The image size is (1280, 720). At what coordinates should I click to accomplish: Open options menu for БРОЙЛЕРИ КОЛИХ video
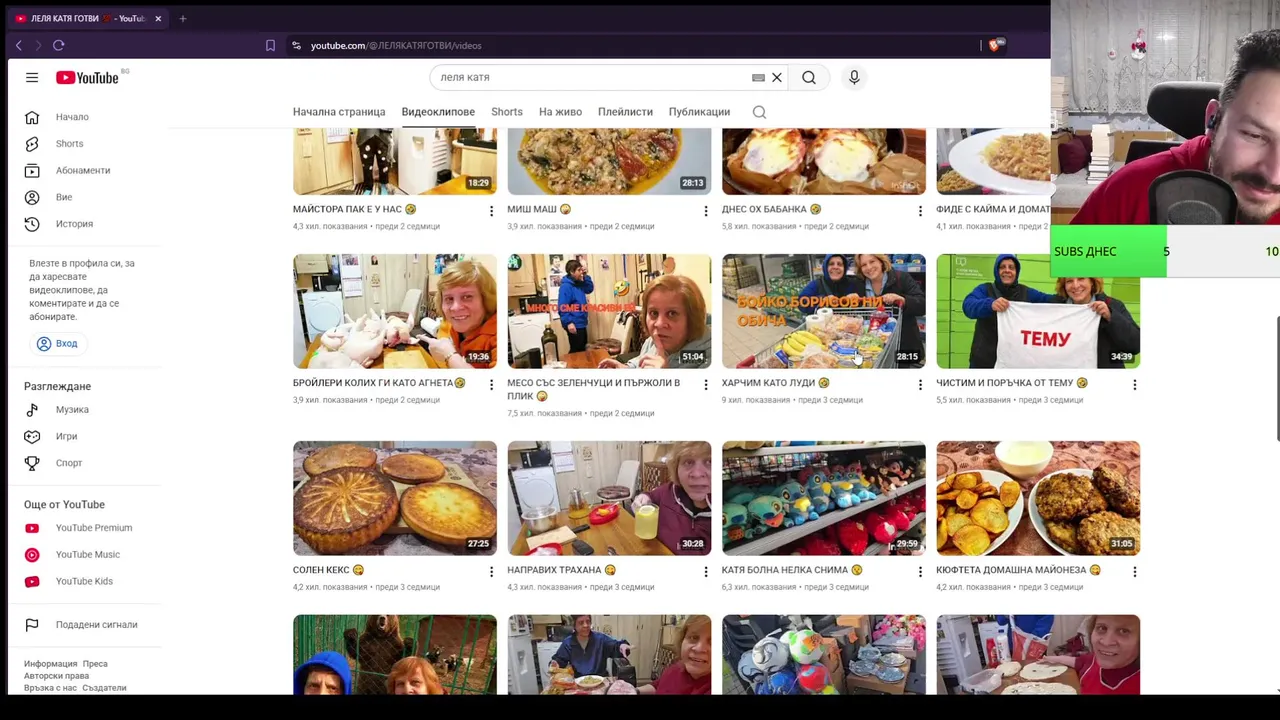tap(491, 384)
